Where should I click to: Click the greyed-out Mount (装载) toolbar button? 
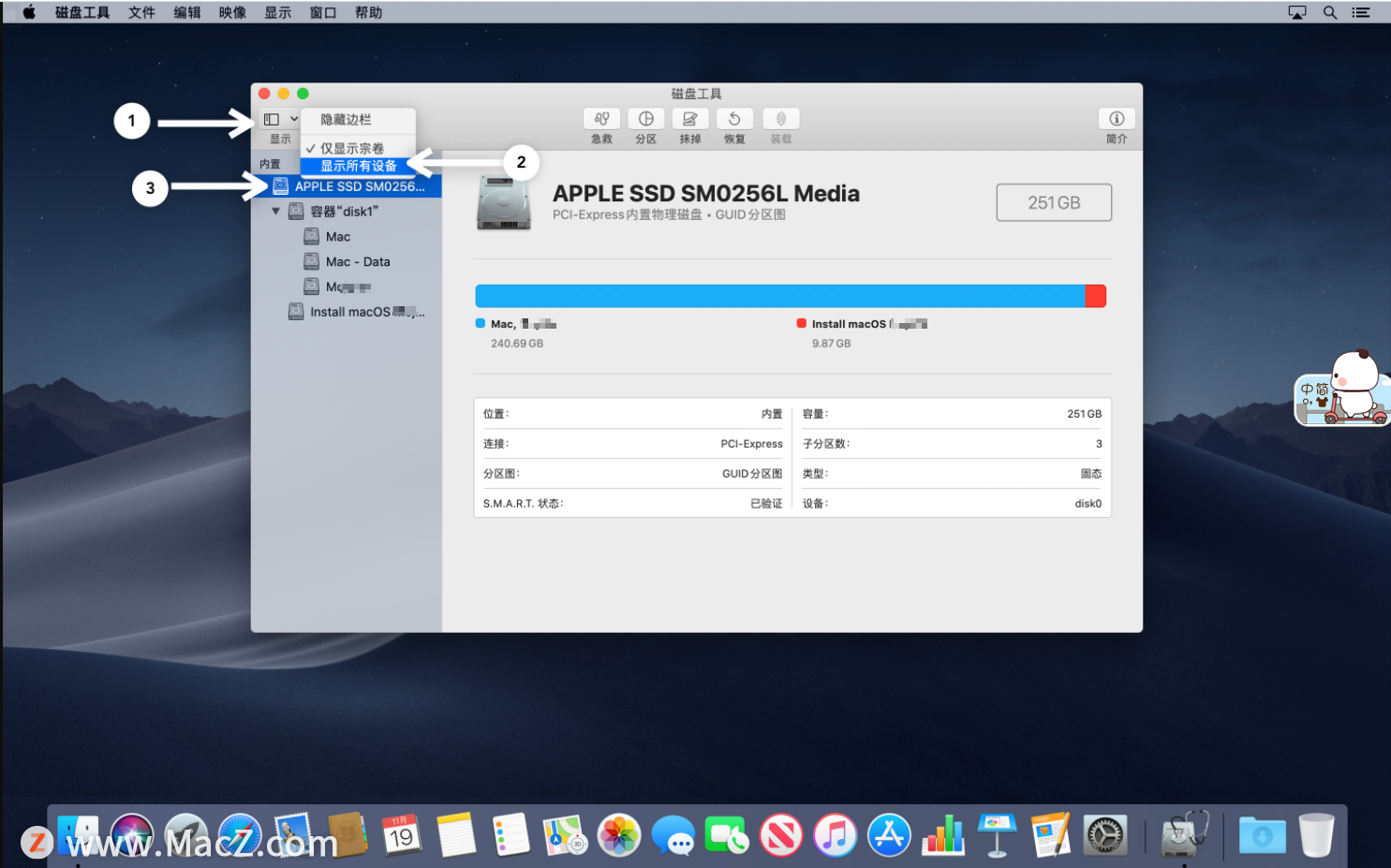coord(780,119)
